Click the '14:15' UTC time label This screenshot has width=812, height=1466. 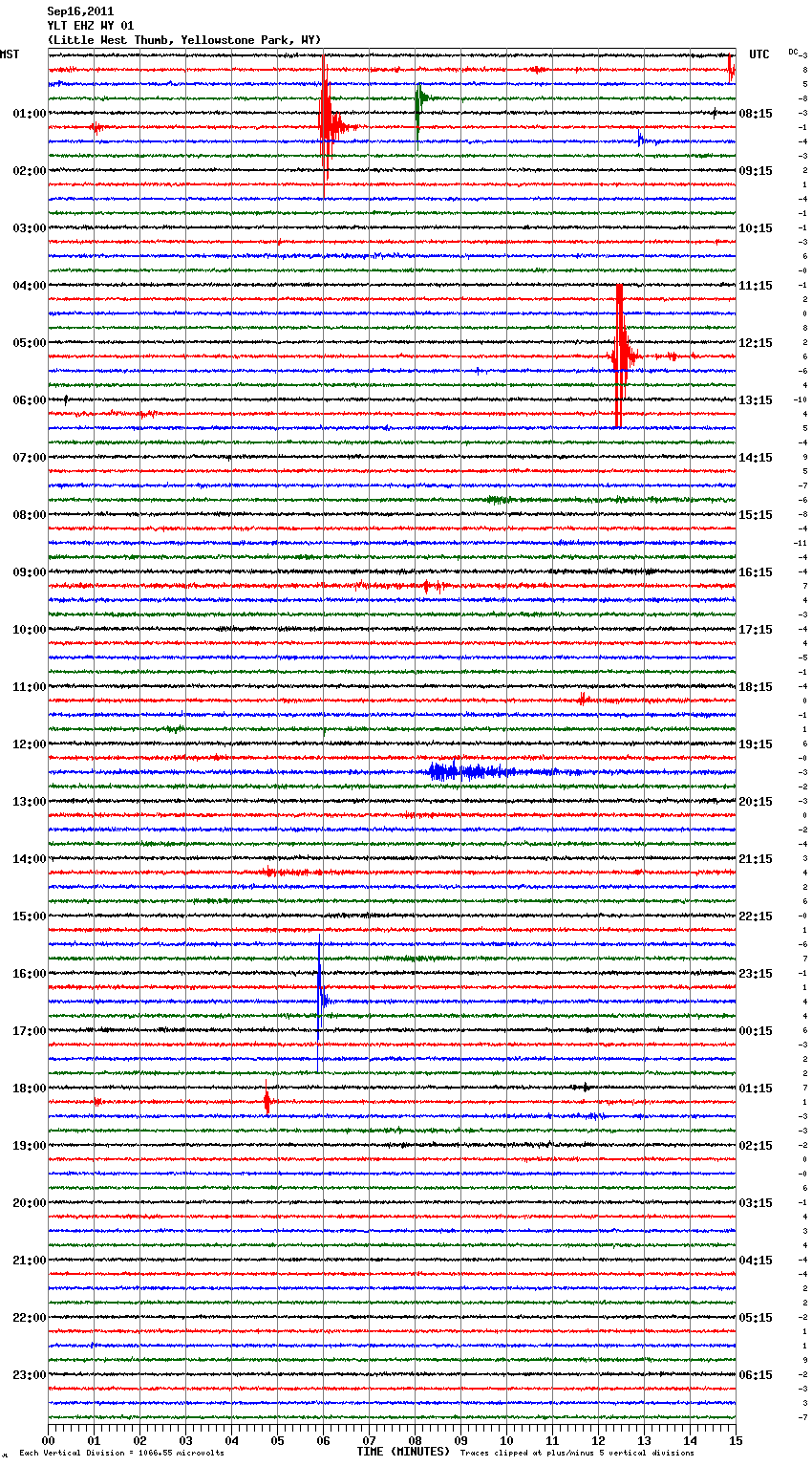pyautogui.click(x=756, y=458)
